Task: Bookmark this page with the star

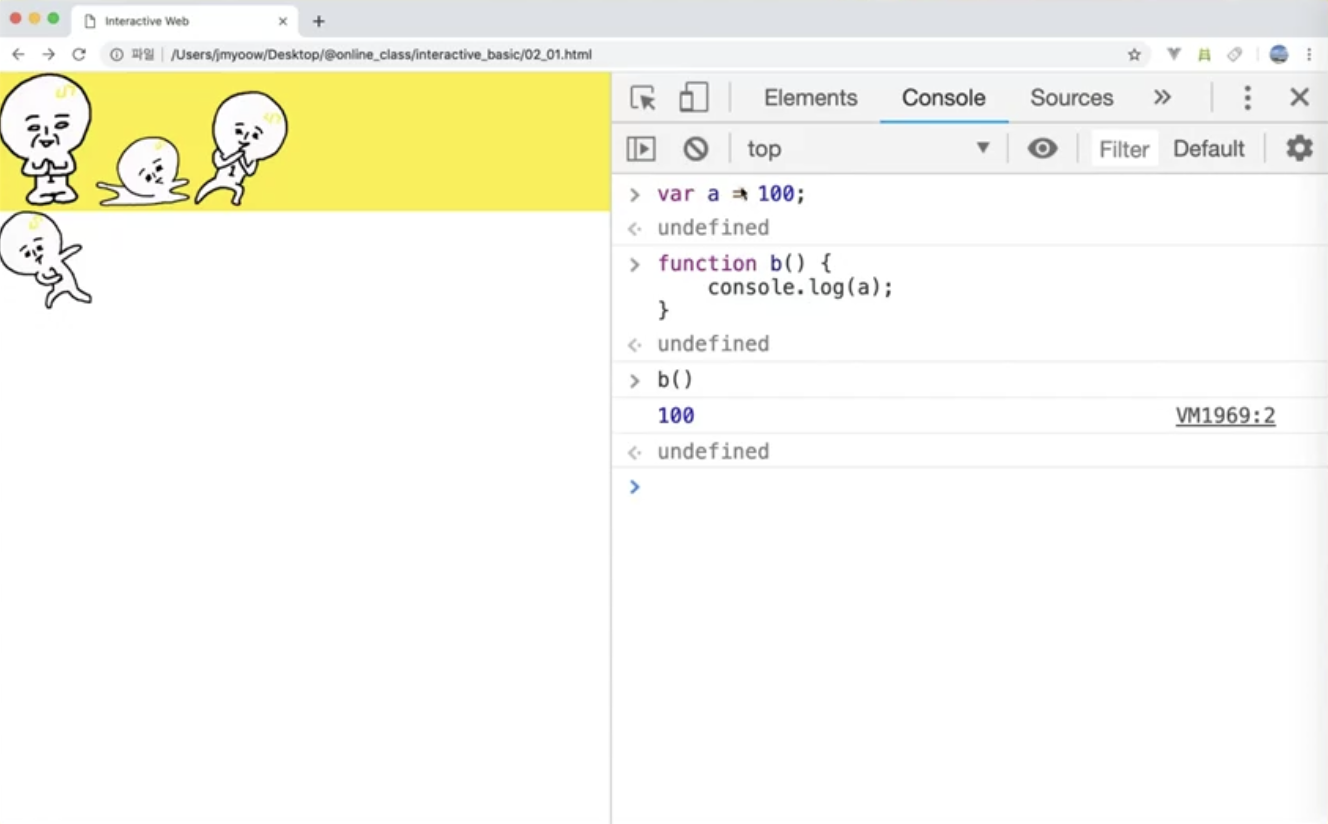Action: [x=1134, y=54]
